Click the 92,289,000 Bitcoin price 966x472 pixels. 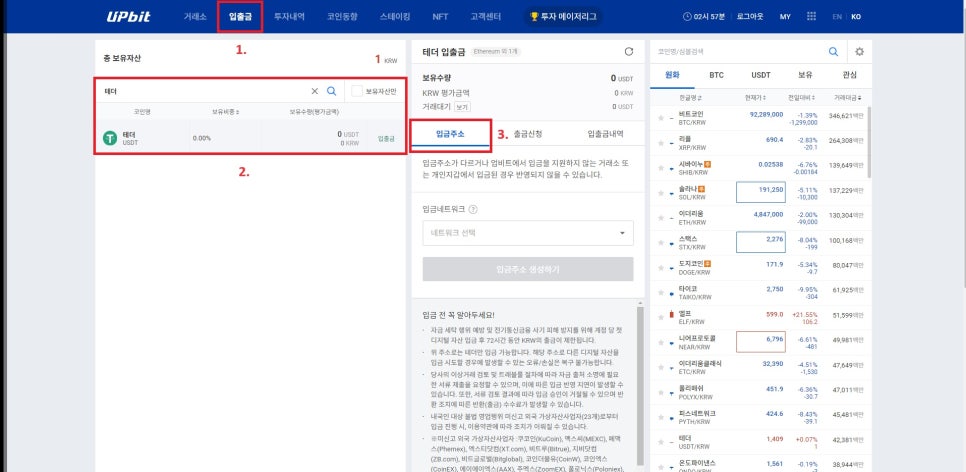(x=766, y=115)
